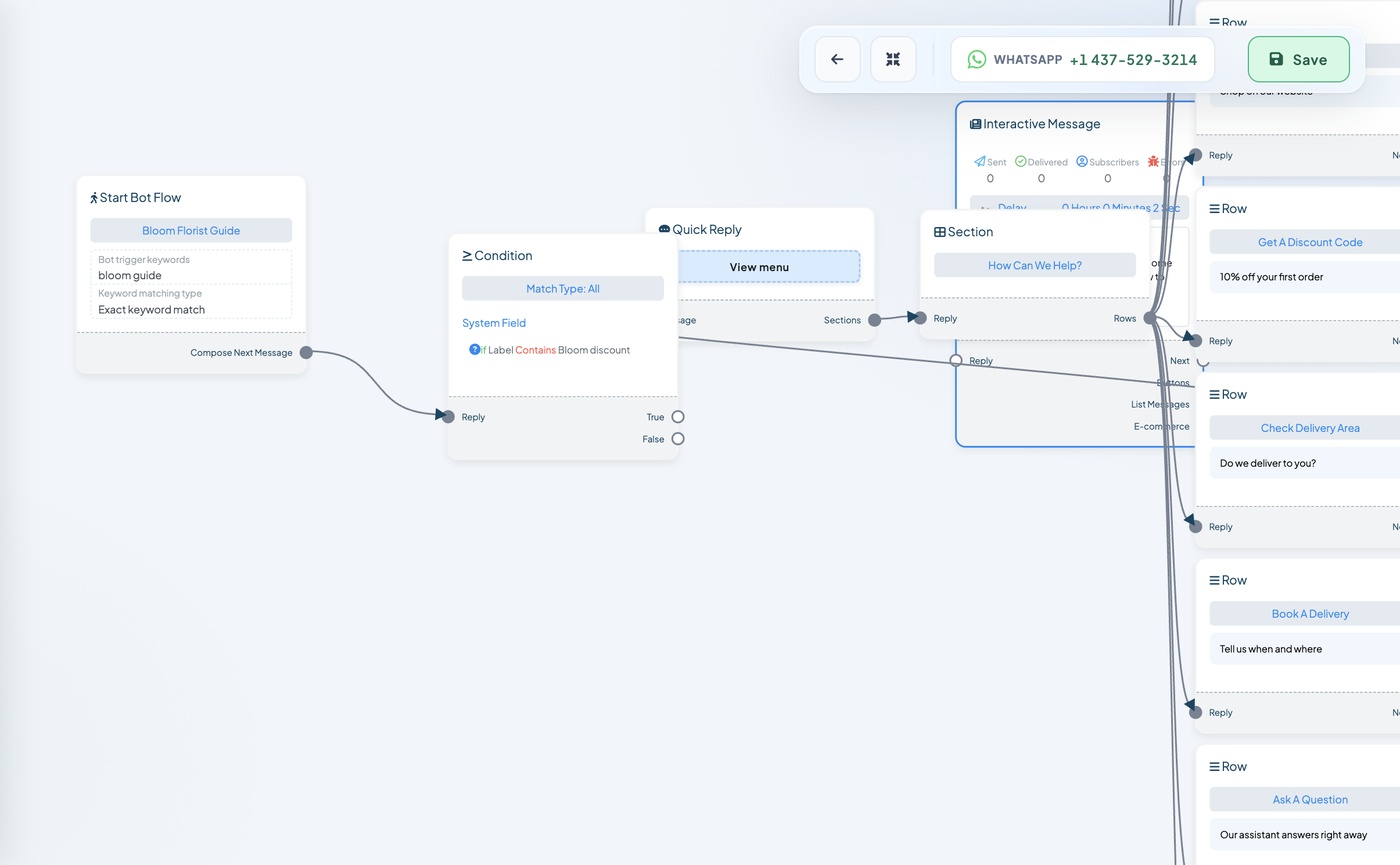Click the Delivered checkmark icon
Viewport: 1400px width, 865px height.
click(1021, 161)
